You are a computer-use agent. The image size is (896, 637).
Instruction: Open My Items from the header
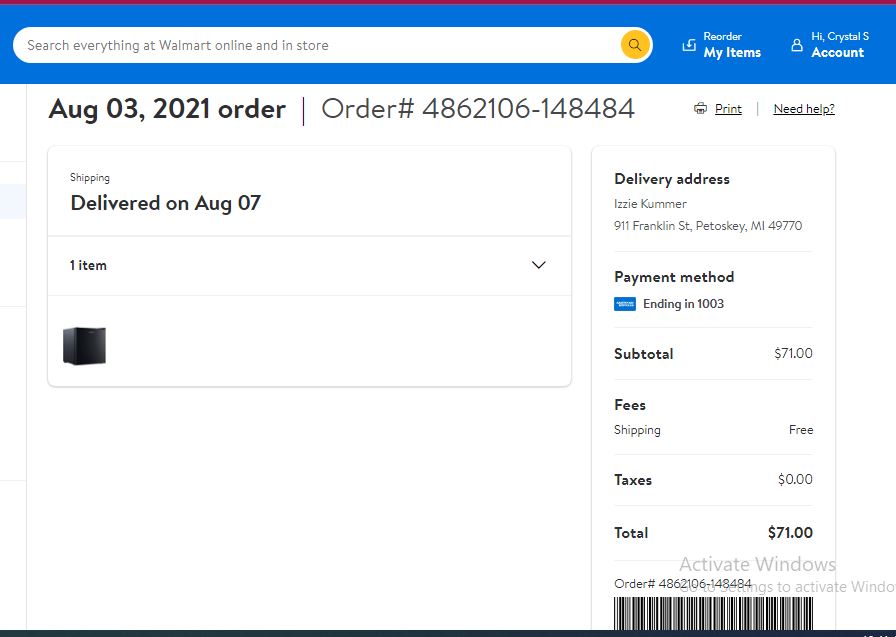(732, 53)
